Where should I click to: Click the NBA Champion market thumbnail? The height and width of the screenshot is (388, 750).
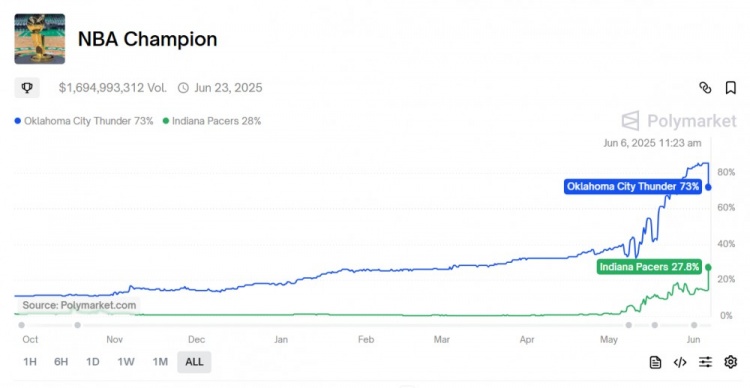click(40, 39)
